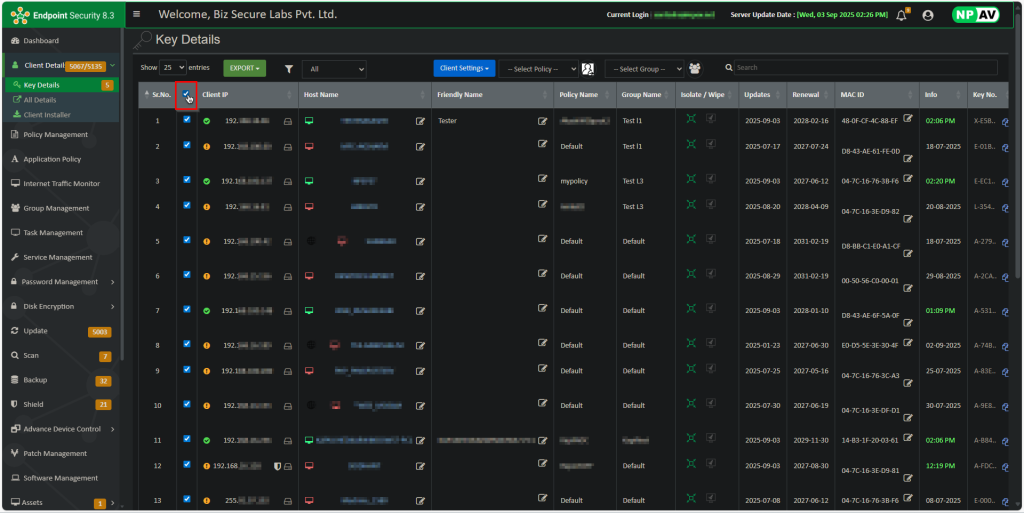This screenshot has height=513, width=1024.
Task: Click the hamburger menu icon in header
Action: coord(137,15)
